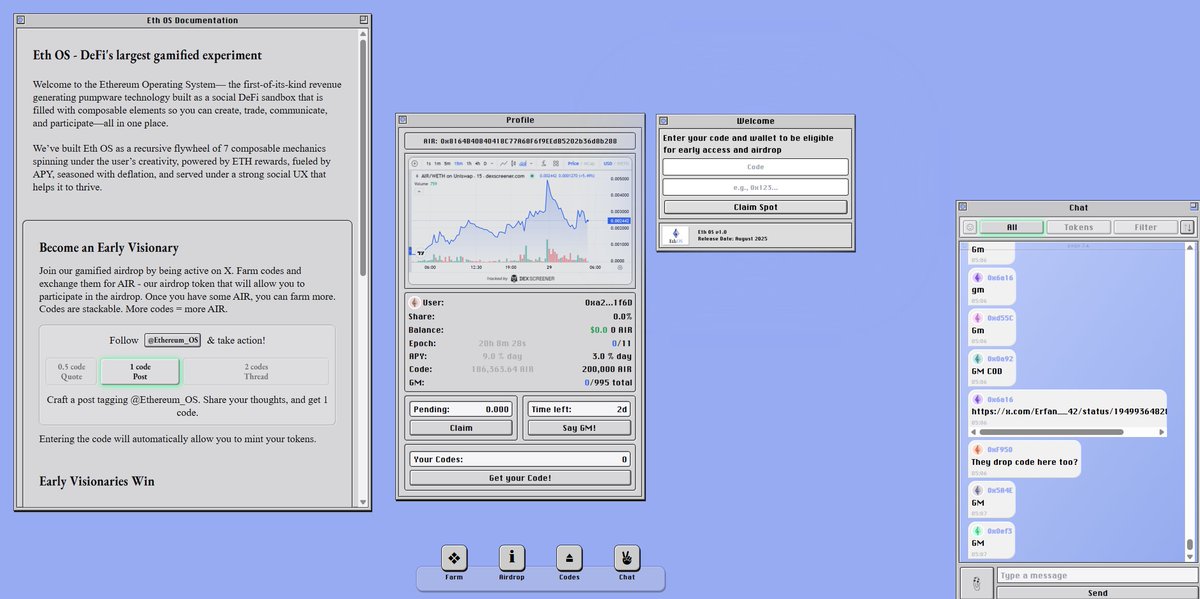Open the Filter tab in Chat
1200x599 pixels.
pos(1144,226)
